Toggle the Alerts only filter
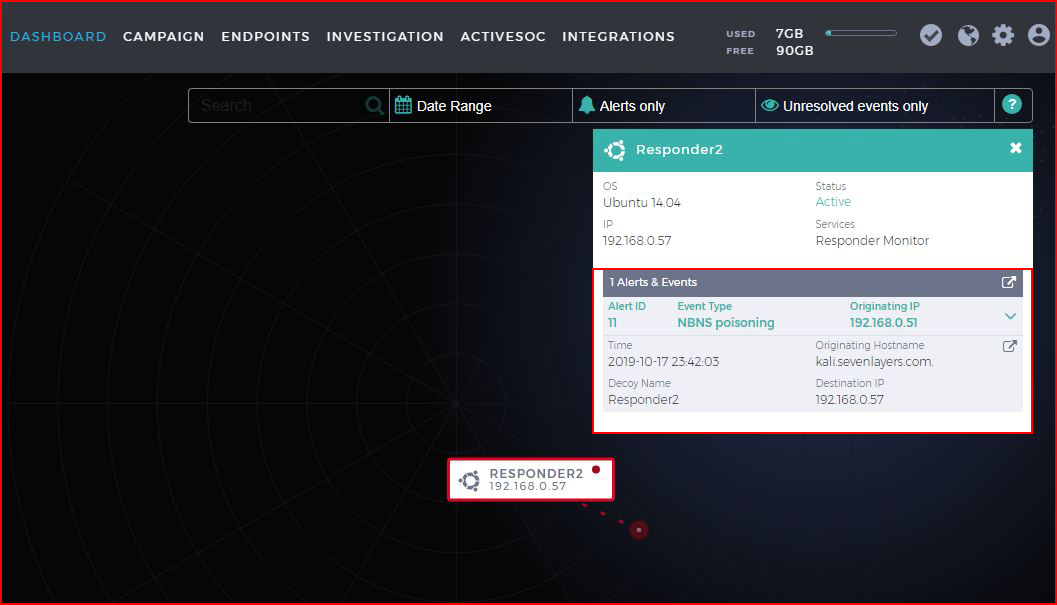The width and height of the screenshot is (1057, 605). 664,105
